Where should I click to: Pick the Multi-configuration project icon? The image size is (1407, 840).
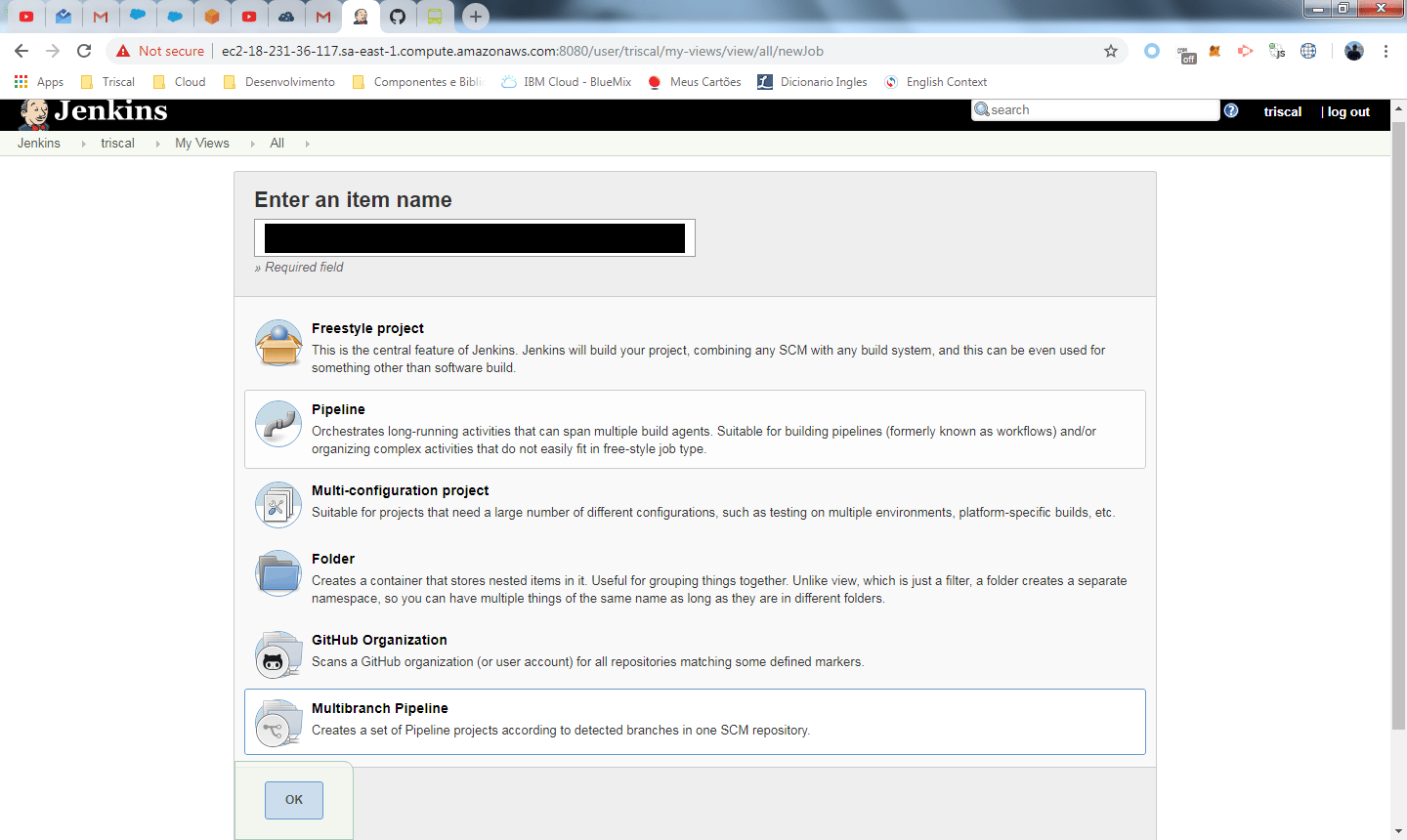point(278,505)
